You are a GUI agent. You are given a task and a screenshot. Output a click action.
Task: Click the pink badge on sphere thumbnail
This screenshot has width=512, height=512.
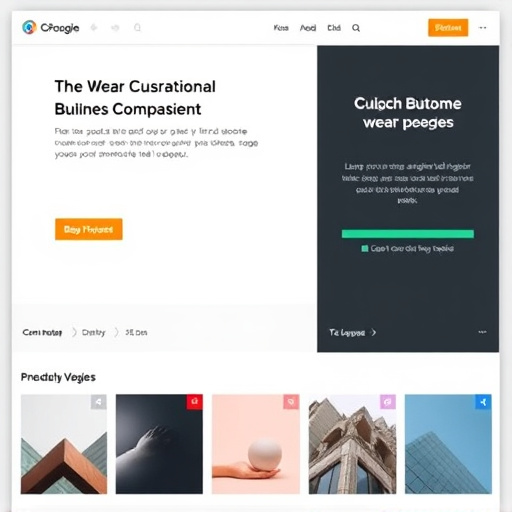pos(291,402)
